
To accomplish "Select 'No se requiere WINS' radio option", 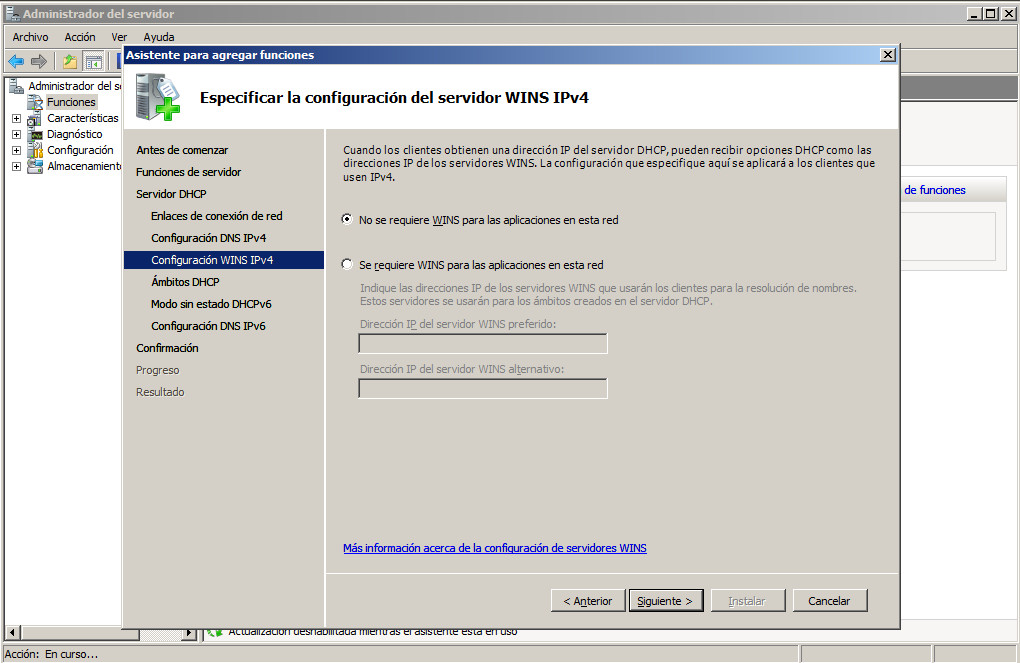I will click(x=347, y=220).
